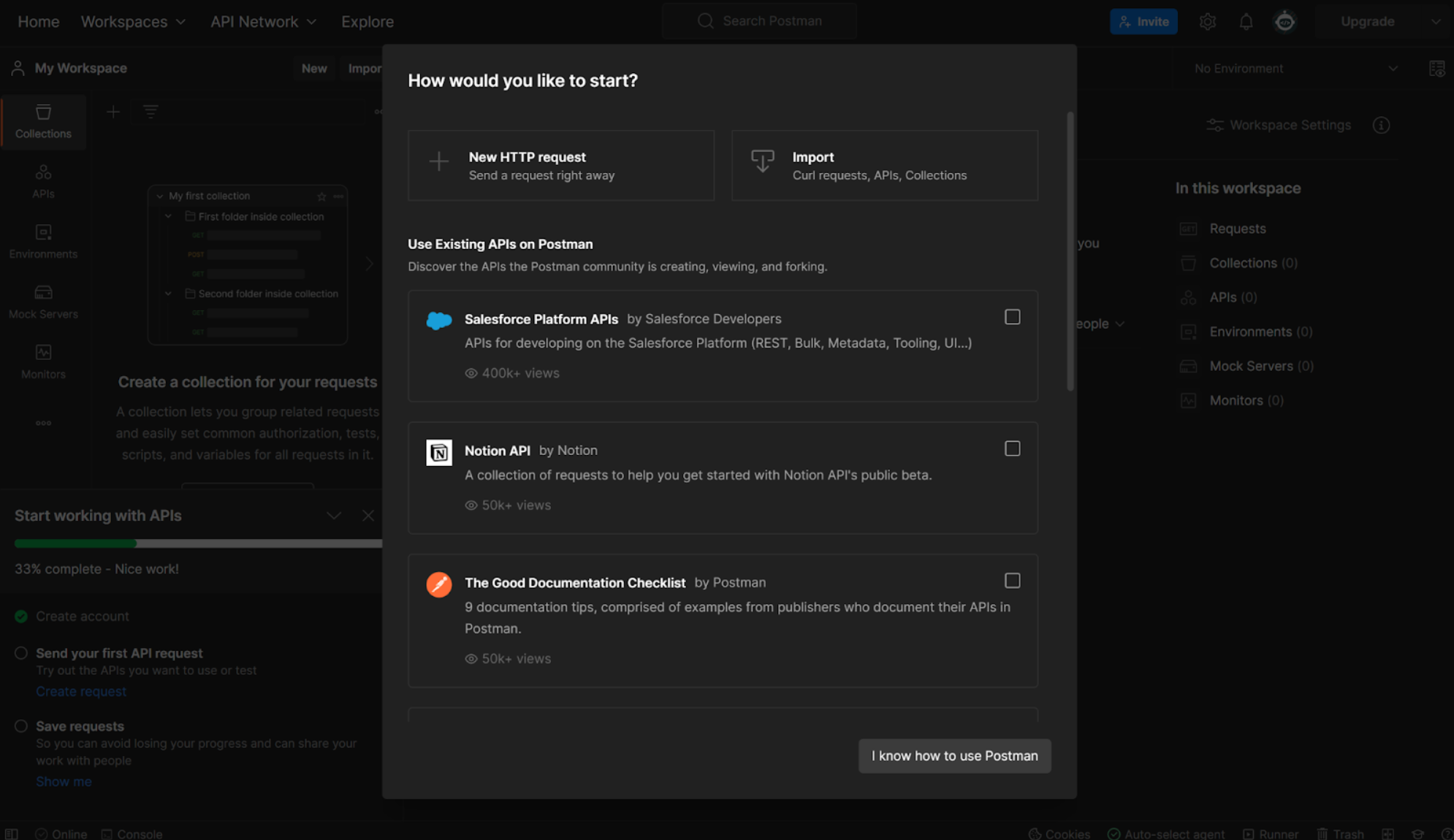Check the Notion API checkbox
Image resolution: width=1454 pixels, height=840 pixels.
pyautogui.click(x=1012, y=448)
